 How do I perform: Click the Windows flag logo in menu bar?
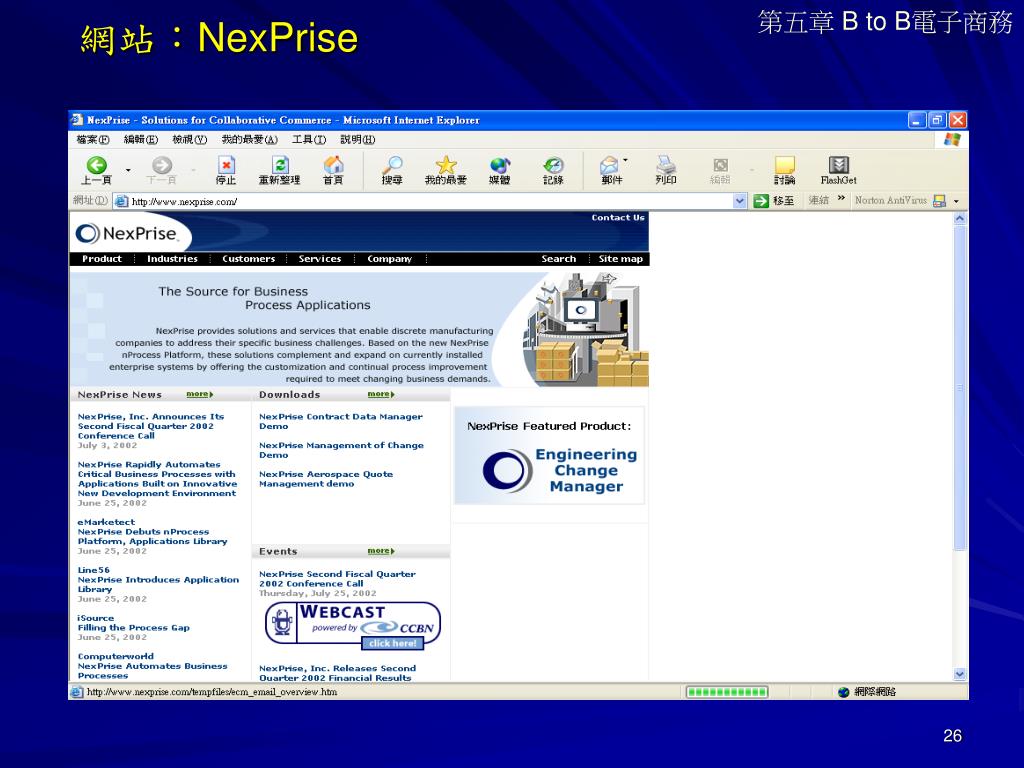click(952, 140)
